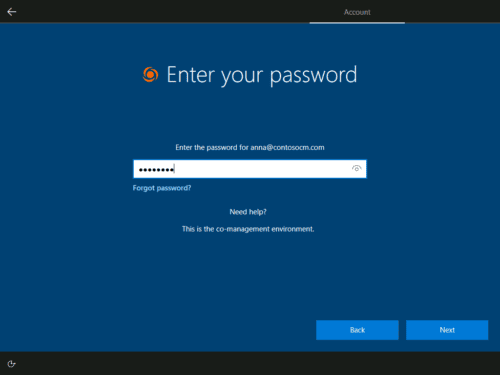Click the back arrow in the top bar
Viewport: 500px width, 375px height.
coord(12,12)
